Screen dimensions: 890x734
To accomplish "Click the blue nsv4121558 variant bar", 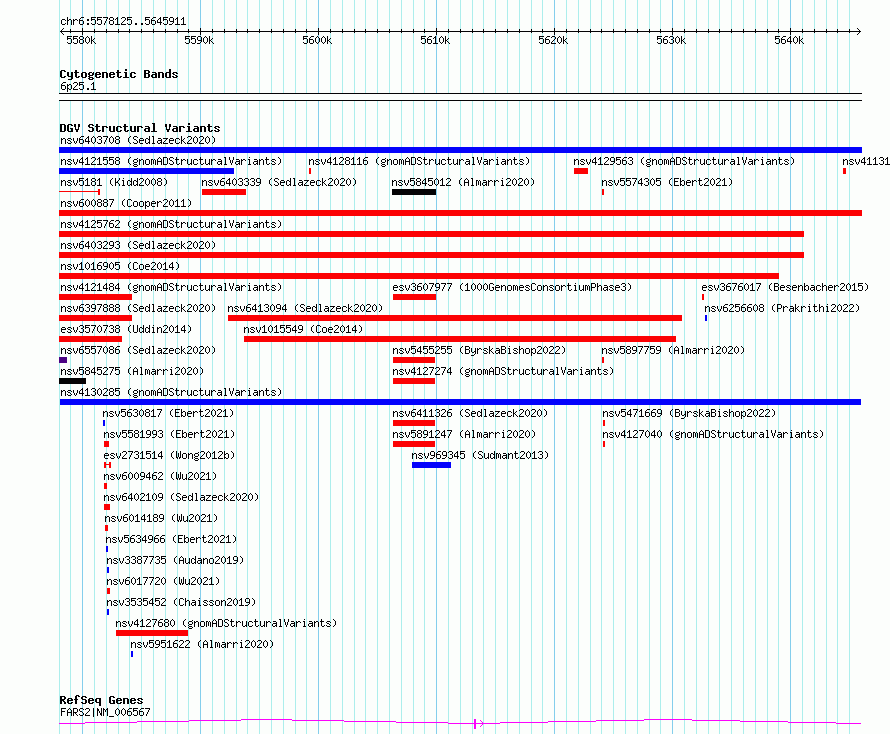I will tap(146, 171).
